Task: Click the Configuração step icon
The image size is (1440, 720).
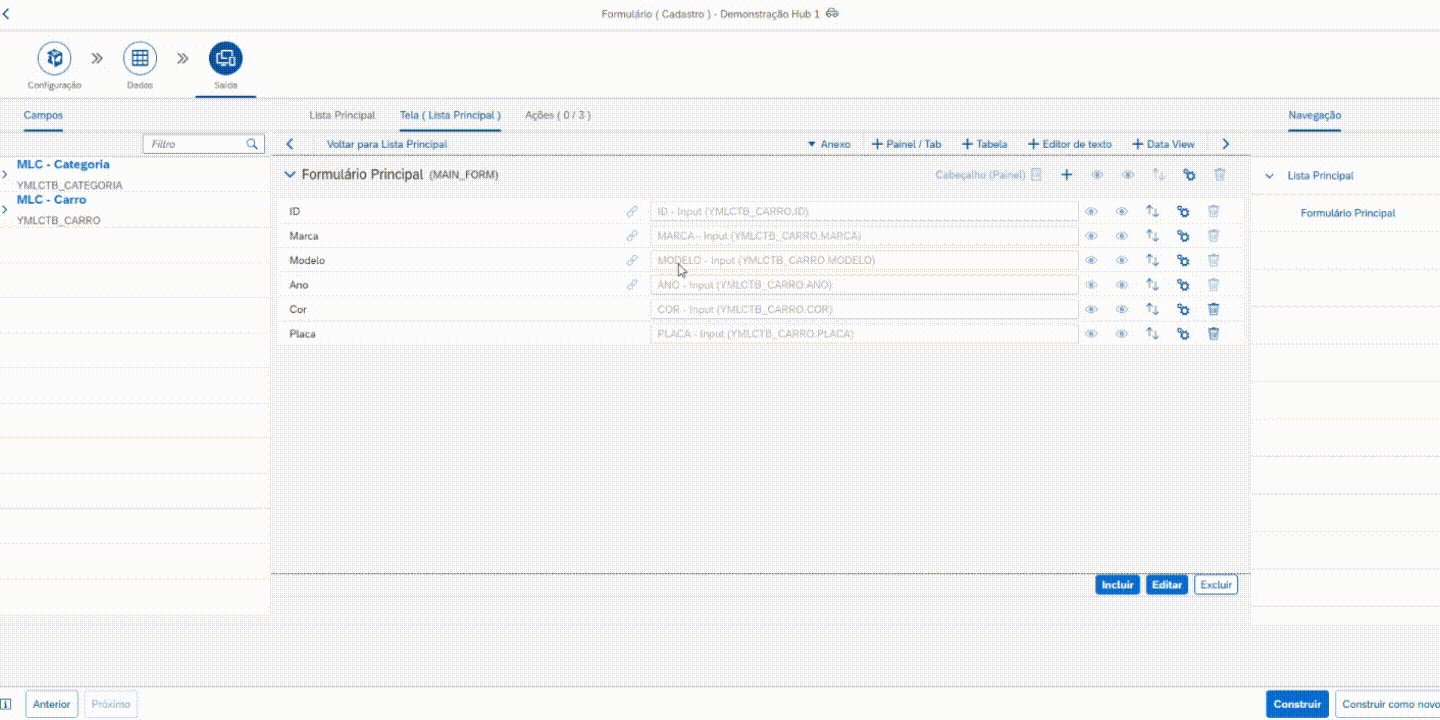Action: pyautogui.click(x=54, y=58)
